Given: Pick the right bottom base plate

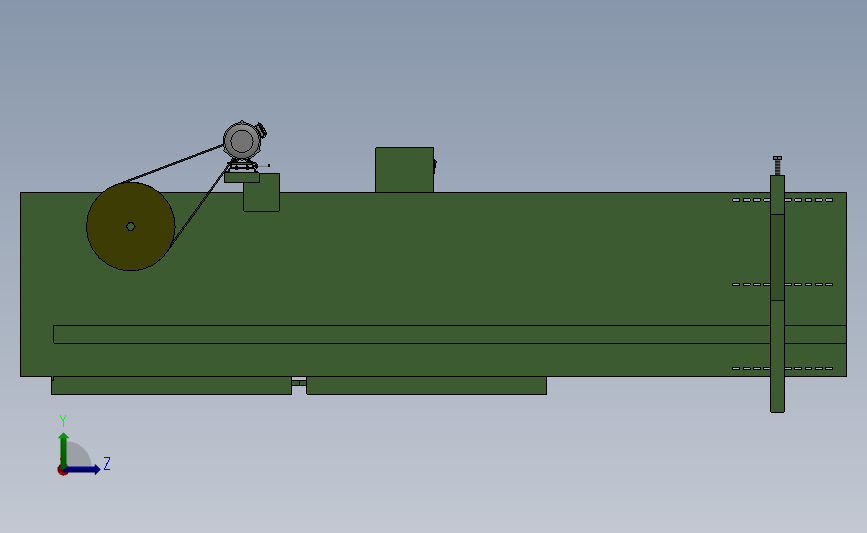Looking at the screenshot, I should coord(426,385).
